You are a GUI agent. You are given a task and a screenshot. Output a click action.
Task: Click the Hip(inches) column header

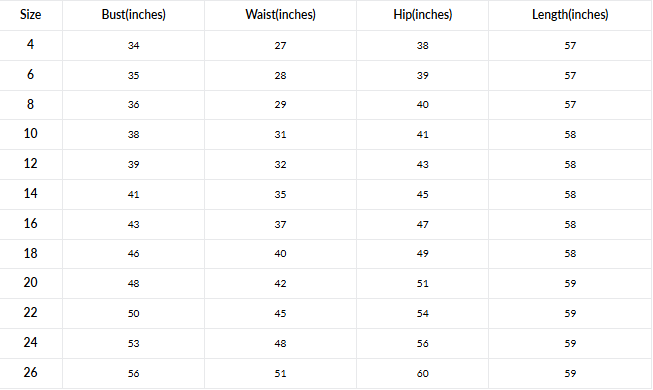tap(423, 15)
